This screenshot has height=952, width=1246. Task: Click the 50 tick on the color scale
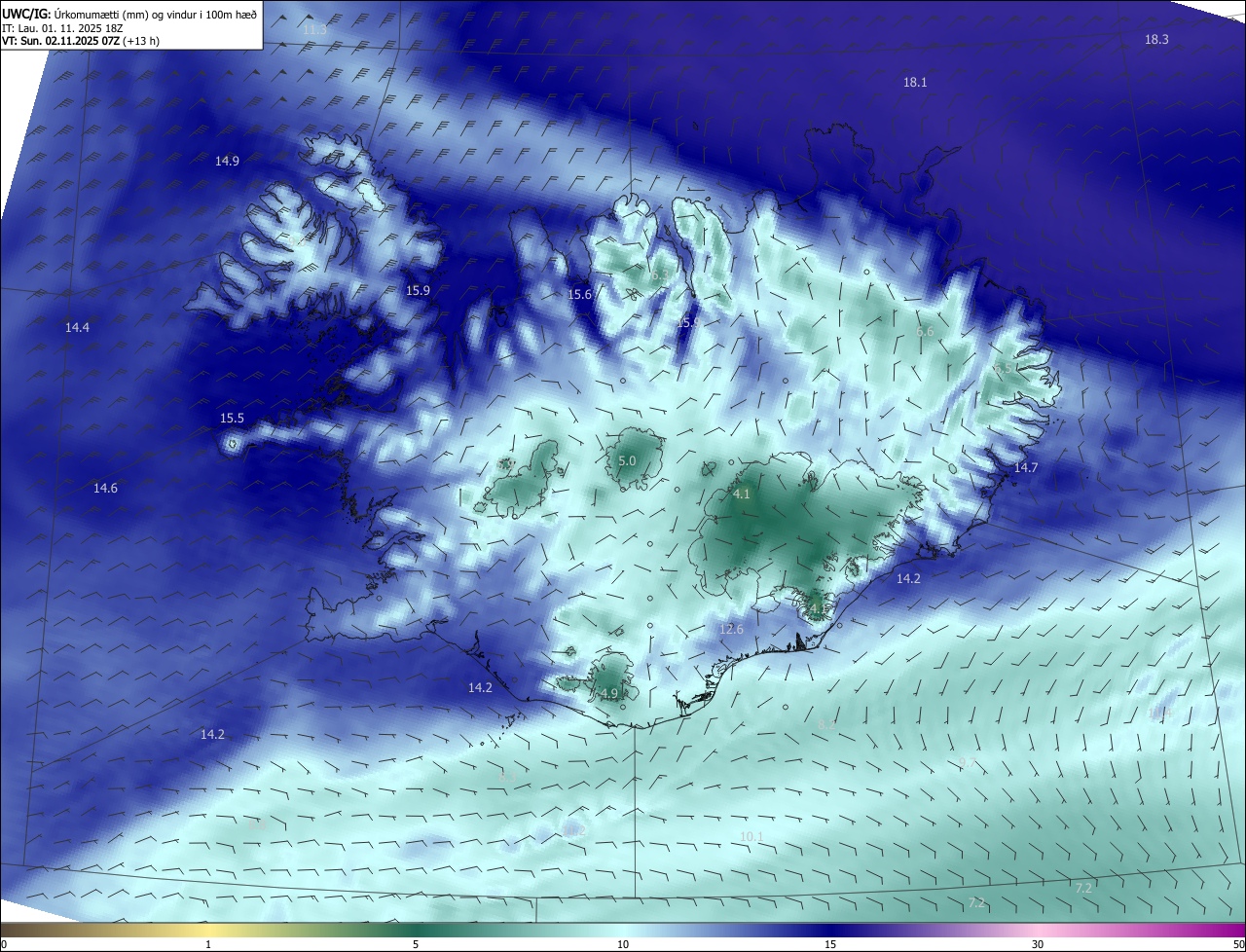(1238, 944)
